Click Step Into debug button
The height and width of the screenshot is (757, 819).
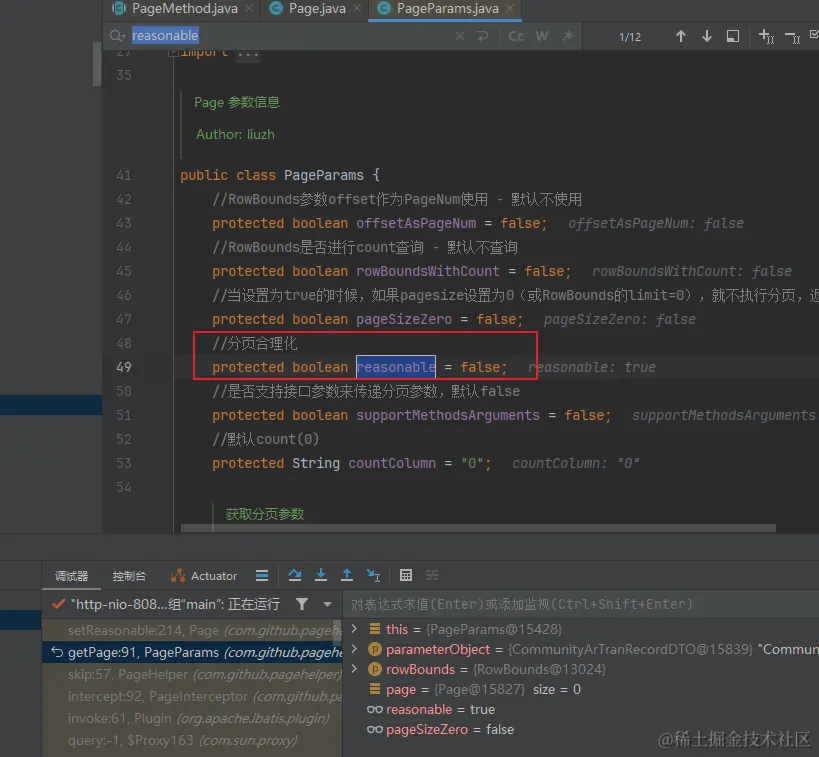click(x=321, y=575)
